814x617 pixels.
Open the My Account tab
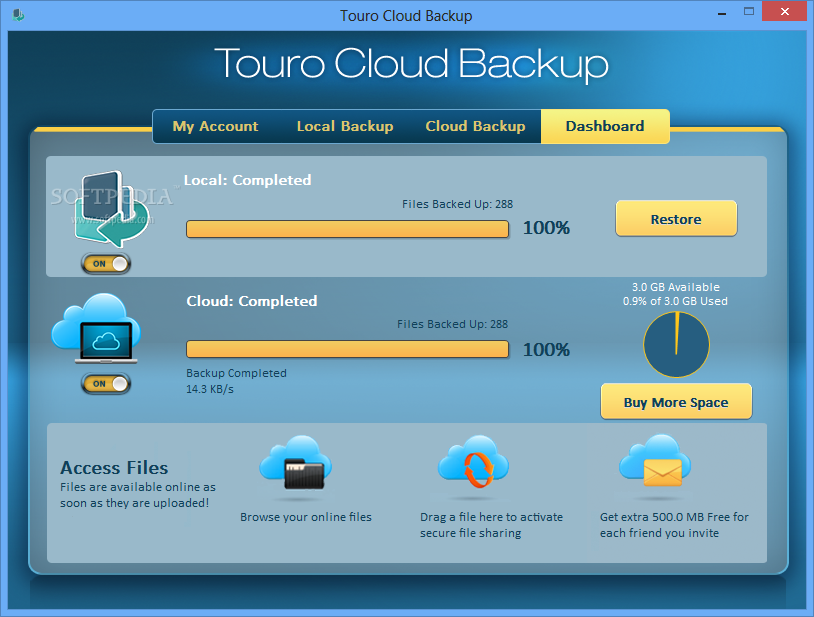point(215,126)
